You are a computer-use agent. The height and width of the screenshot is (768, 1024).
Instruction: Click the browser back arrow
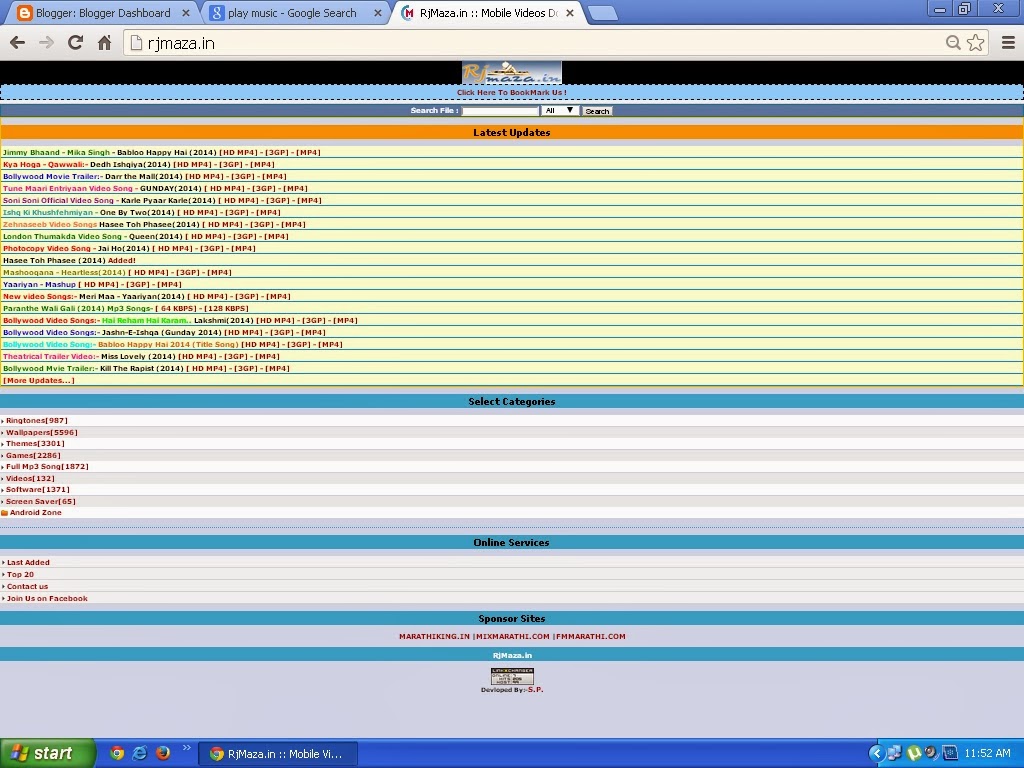pyautogui.click(x=18, y=43)
